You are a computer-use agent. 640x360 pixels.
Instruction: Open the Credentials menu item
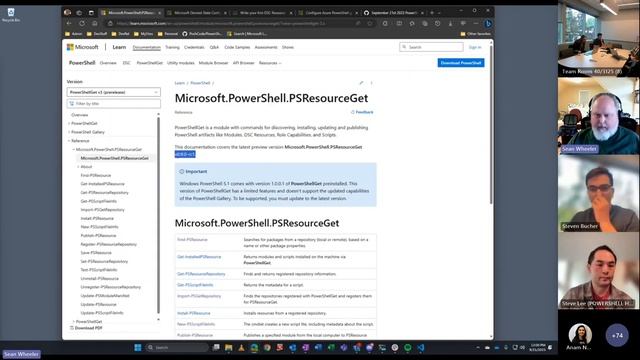(x=194, y=47)
